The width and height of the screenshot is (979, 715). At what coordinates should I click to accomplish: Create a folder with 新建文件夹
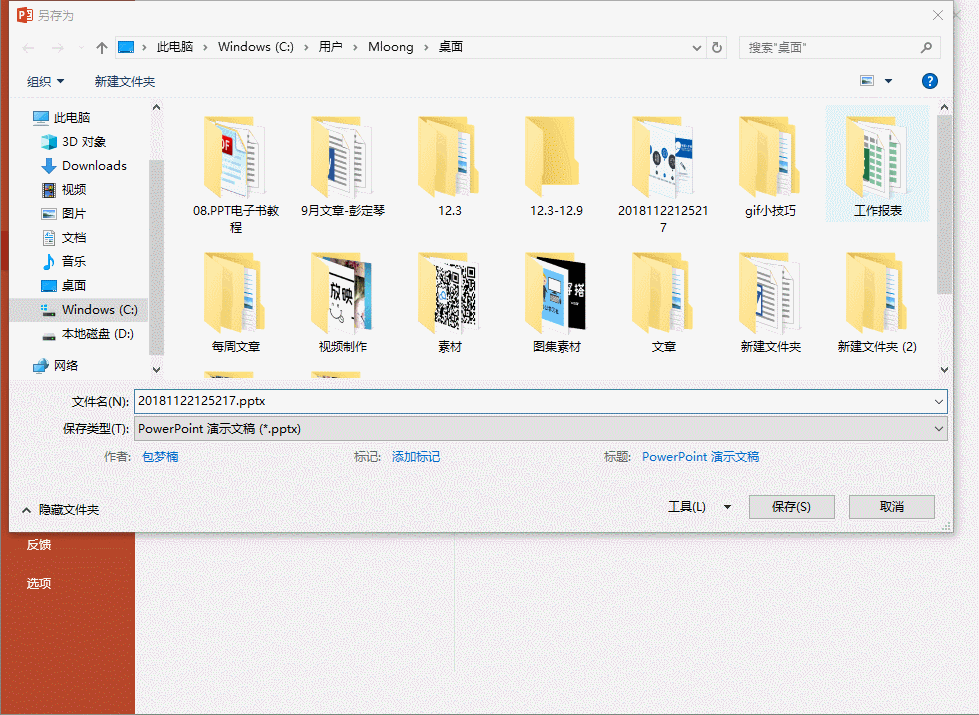click(125, 80)
